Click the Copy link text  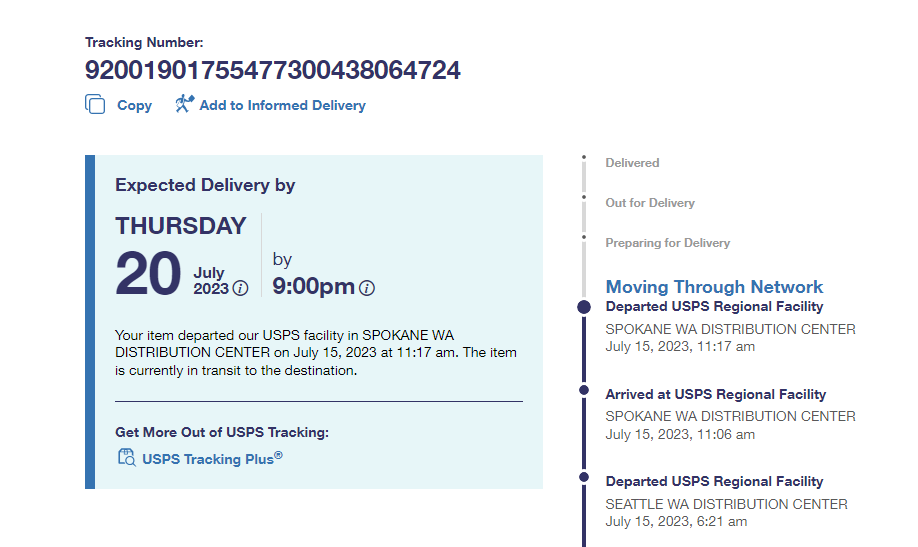pyautogui.click(x=134, y=105)
